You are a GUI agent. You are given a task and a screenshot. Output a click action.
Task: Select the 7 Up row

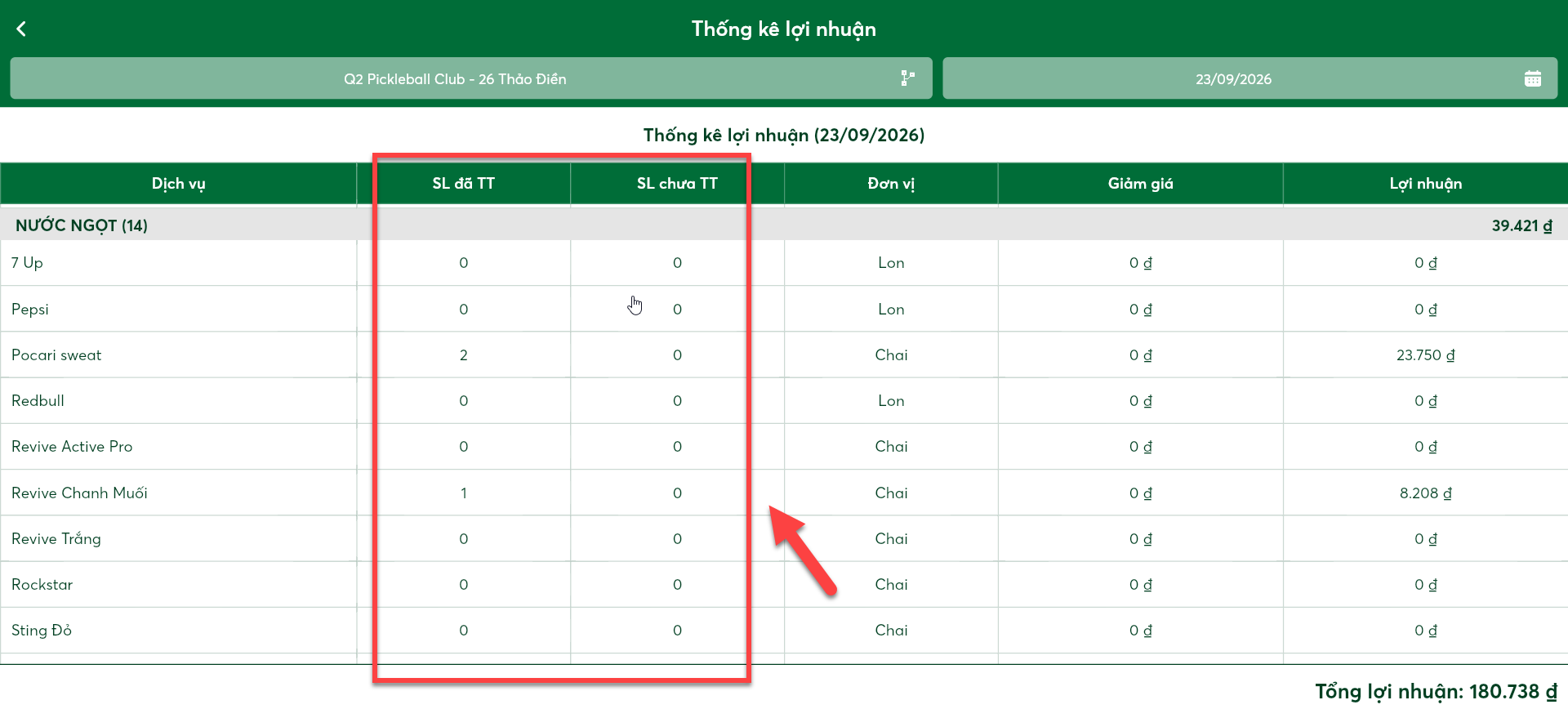(784, 263)
